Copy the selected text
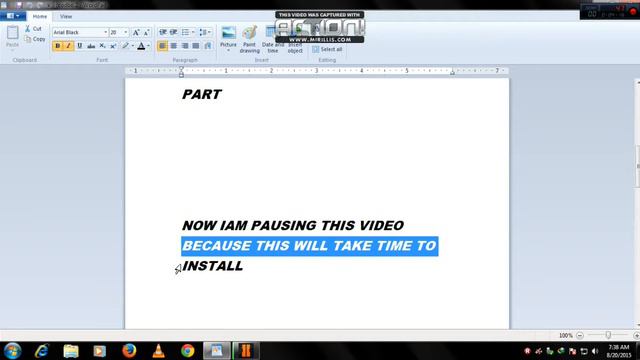 (35, 39)
